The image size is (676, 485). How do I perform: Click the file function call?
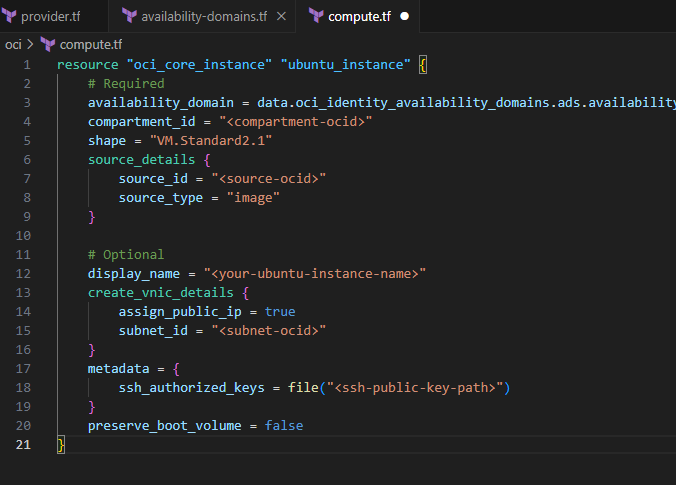click(303, 388)
